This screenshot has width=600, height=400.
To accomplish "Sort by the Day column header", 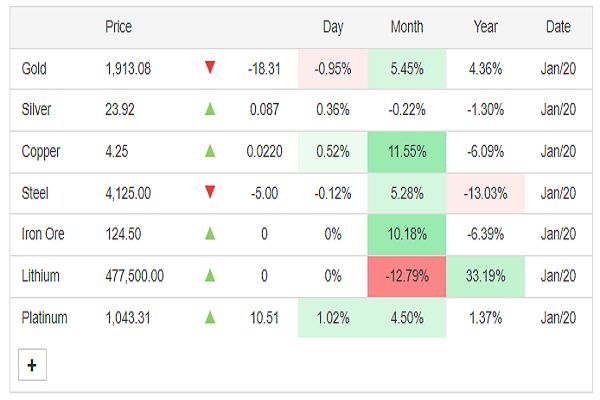I will click(x=333, y=27).
